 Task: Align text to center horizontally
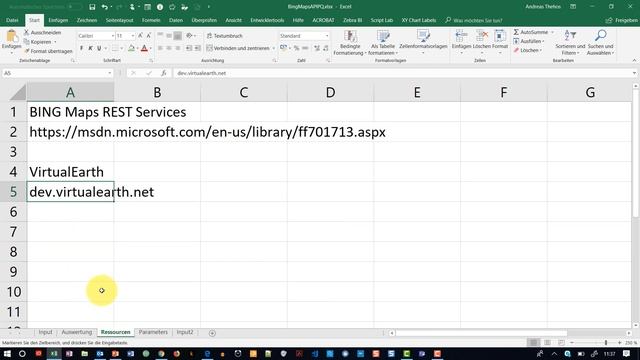coord(169,48)
